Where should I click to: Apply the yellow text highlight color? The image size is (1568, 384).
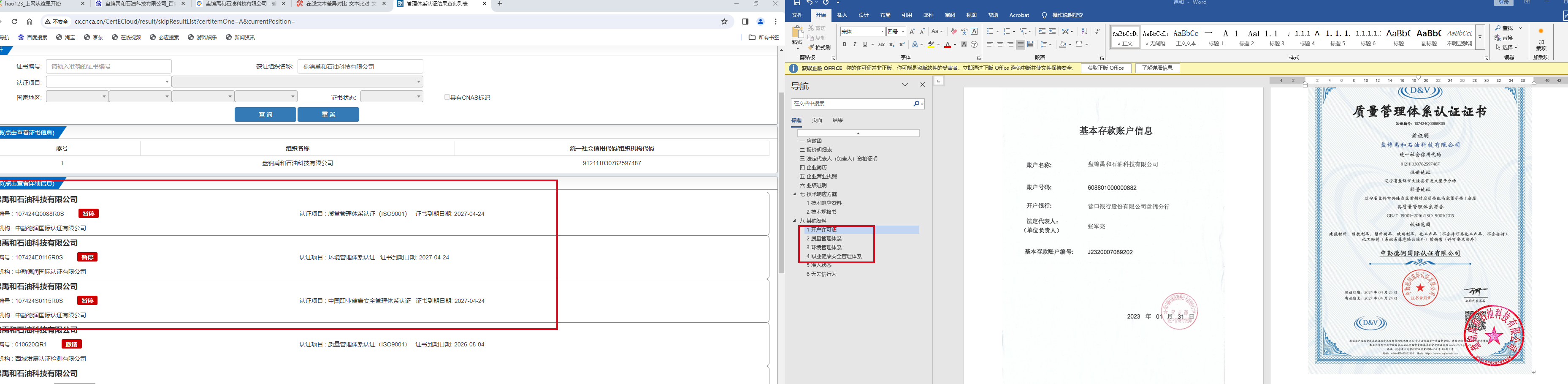pos(932,44)
